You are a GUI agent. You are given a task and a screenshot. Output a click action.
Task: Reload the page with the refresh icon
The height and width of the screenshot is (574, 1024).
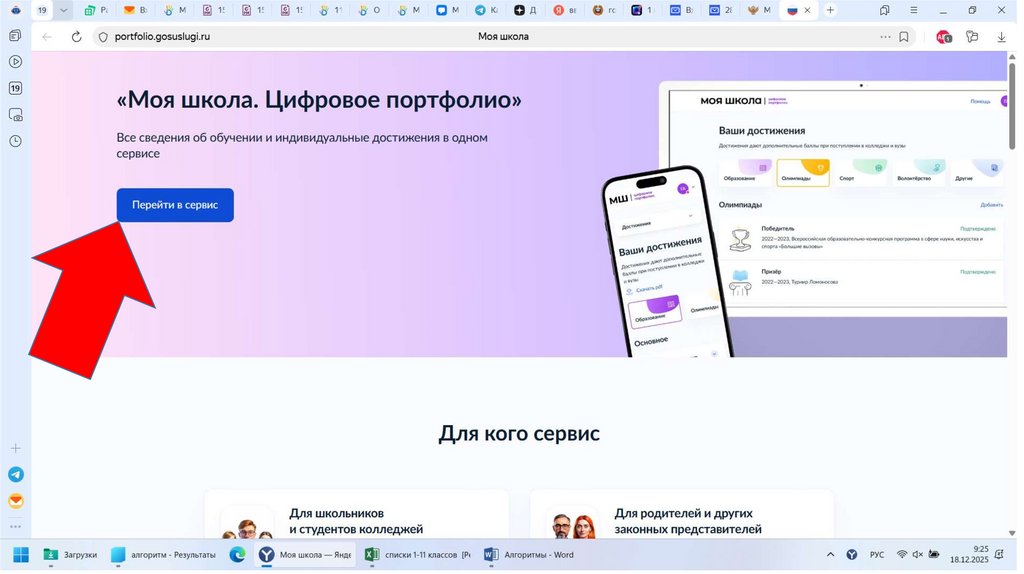76,37
